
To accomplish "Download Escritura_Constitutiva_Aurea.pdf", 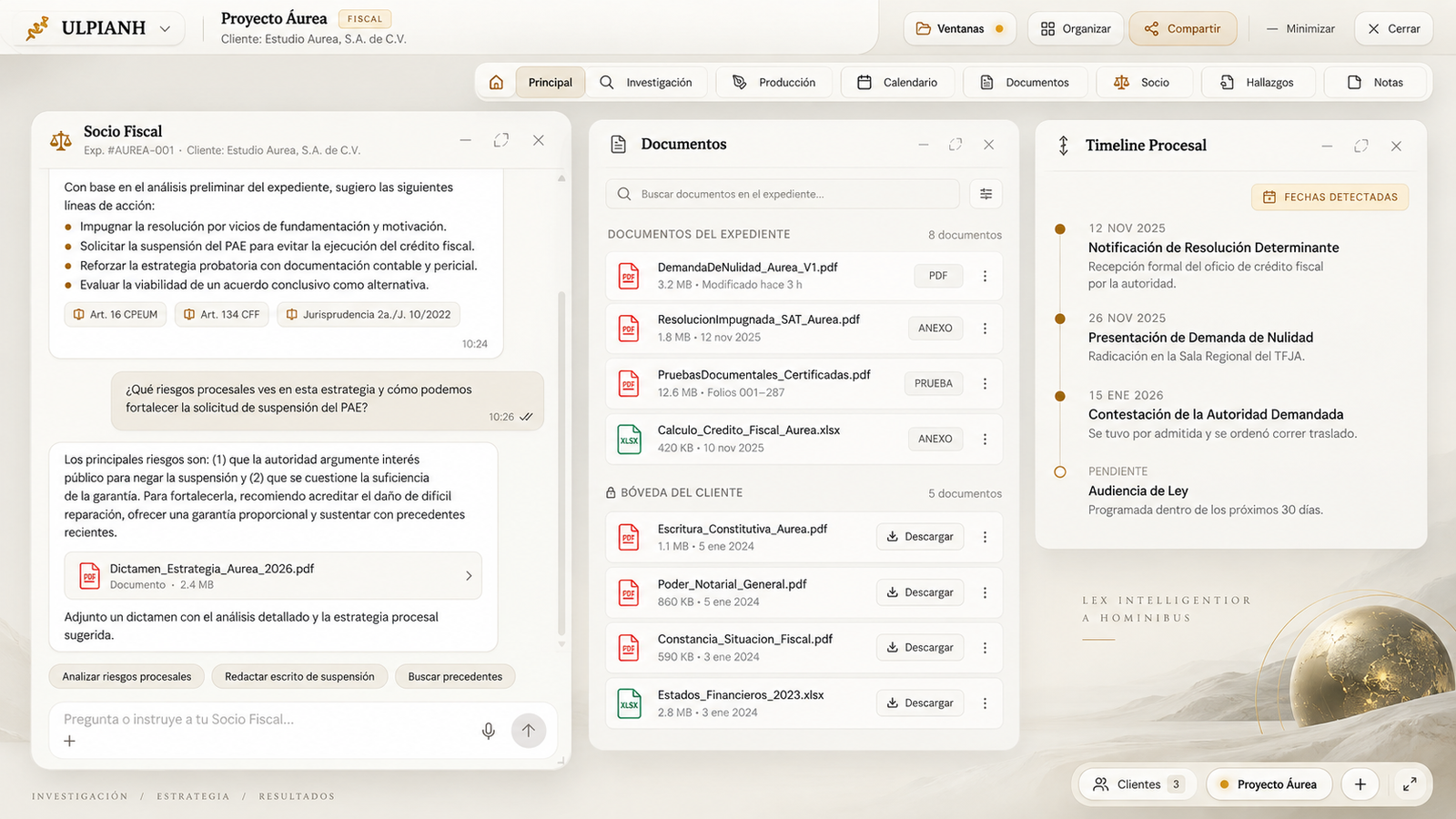I will (x=920, y=537).
